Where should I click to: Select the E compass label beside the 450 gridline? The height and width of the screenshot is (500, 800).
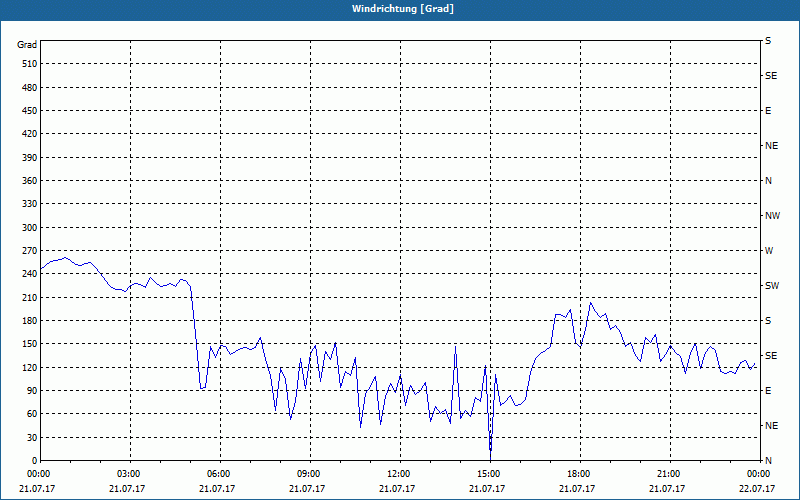pos(768,111)
